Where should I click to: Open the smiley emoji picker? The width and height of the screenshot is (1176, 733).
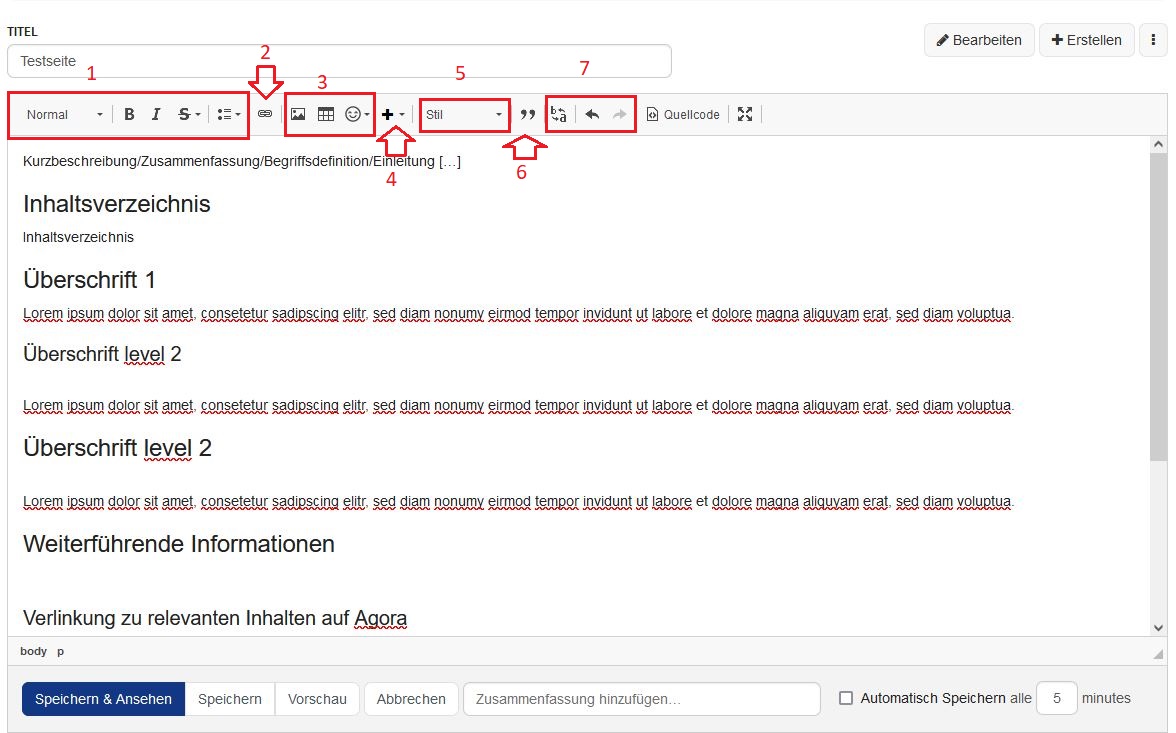point(356,114)
